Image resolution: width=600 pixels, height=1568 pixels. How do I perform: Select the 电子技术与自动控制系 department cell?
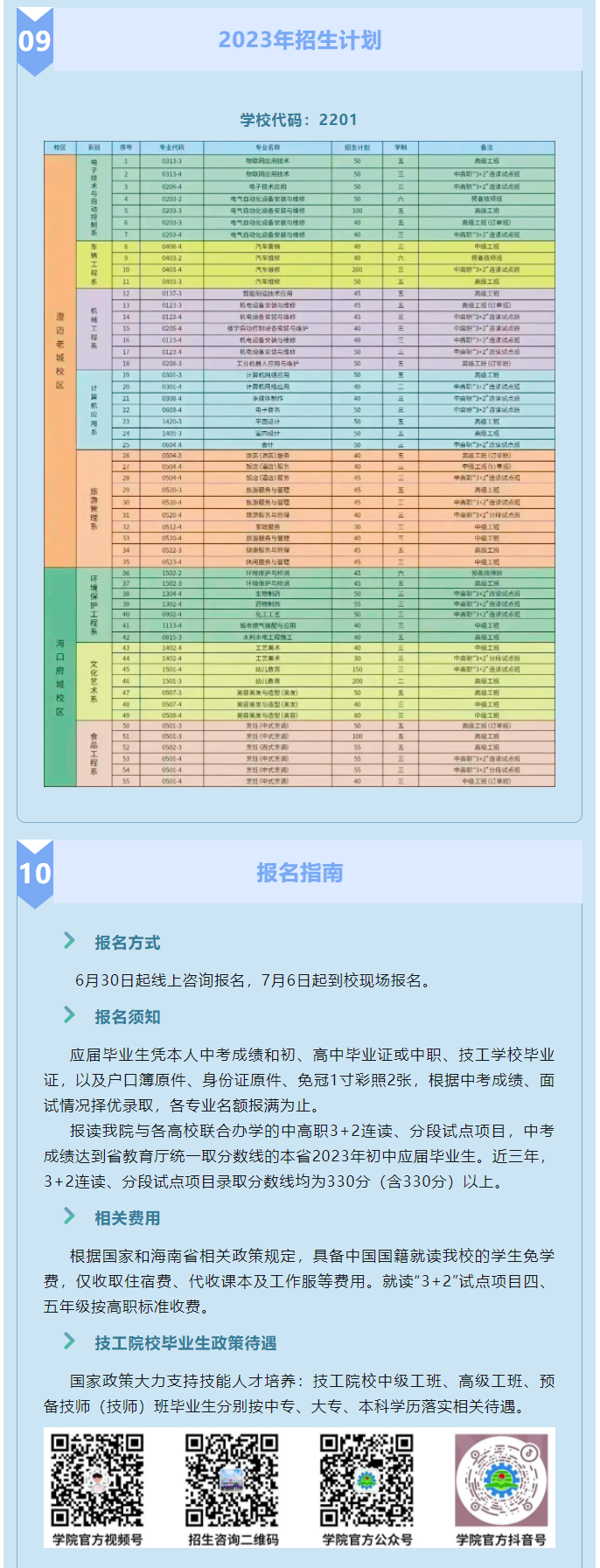point(94,198)
